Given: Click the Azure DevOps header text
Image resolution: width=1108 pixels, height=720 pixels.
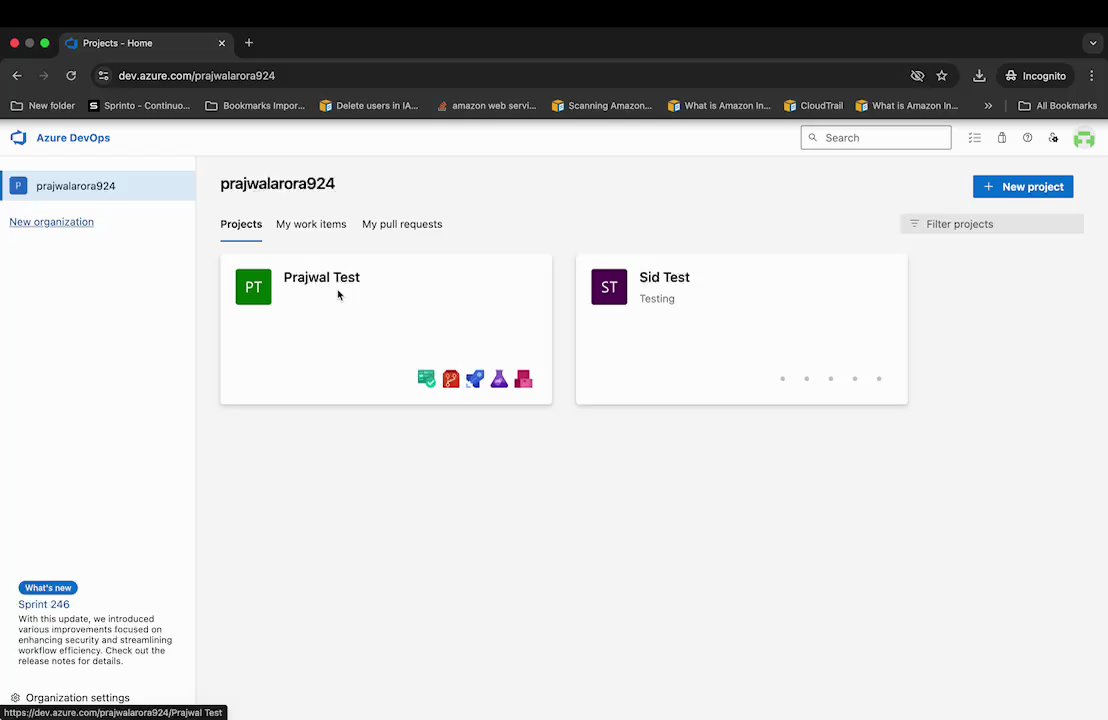Looking at the screenshot, I should (x=73, y=138).
